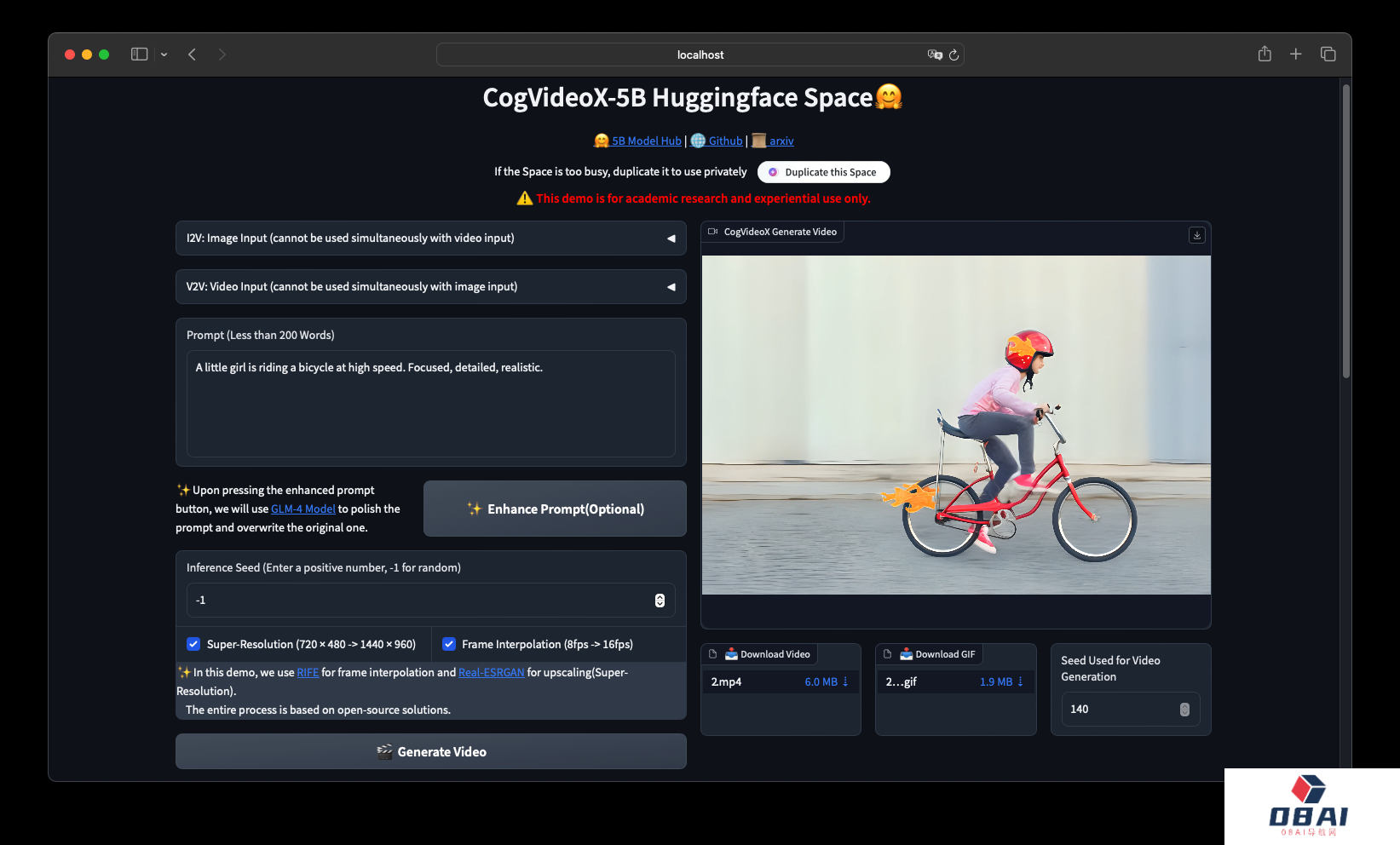This screenshot has width=1400, height=845.
Task: Reload the localhost page
Action: pyautogui.click(x=953, y=55)
